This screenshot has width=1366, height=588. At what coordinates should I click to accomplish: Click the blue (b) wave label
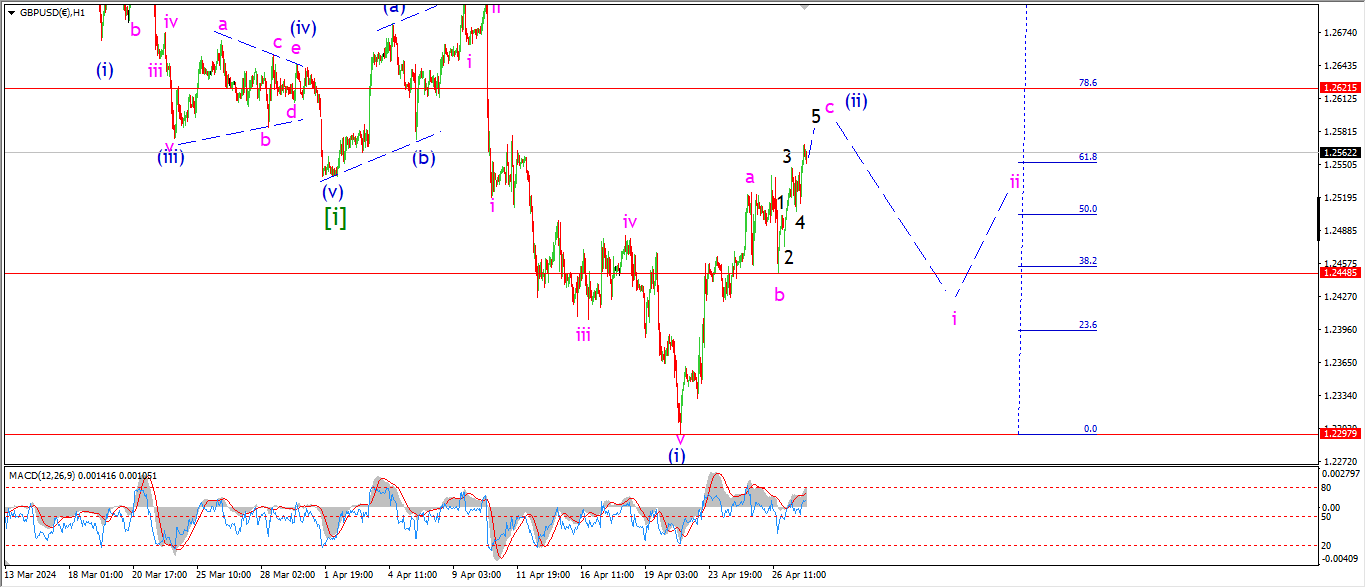pos(424,157)
